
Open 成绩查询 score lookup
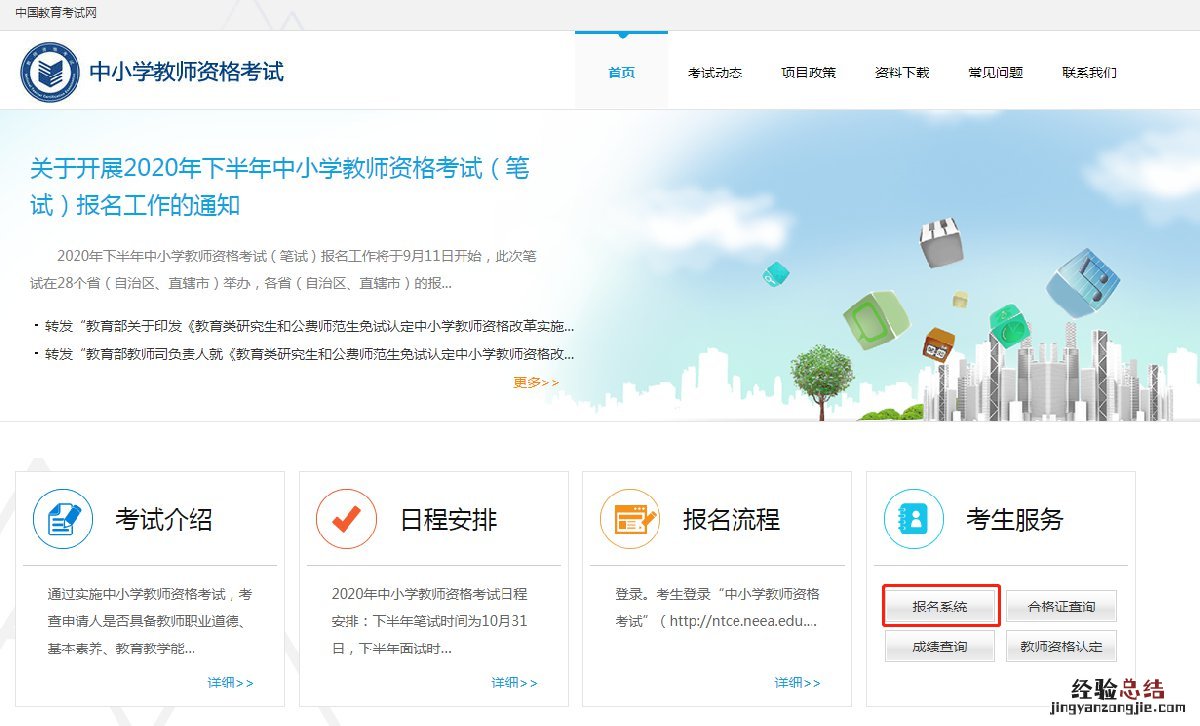940,647
